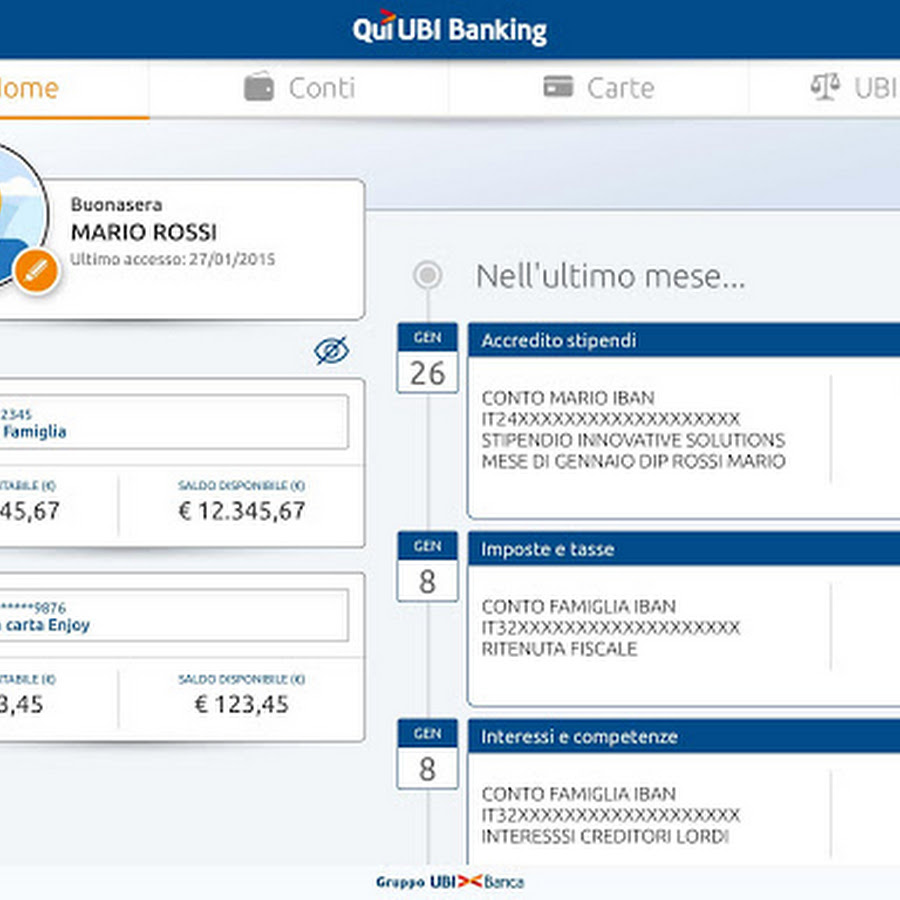Click the IT32 IBAN number under Imposte e tasse
This screenshot has height=900, width=900.
tap(611, 627)
